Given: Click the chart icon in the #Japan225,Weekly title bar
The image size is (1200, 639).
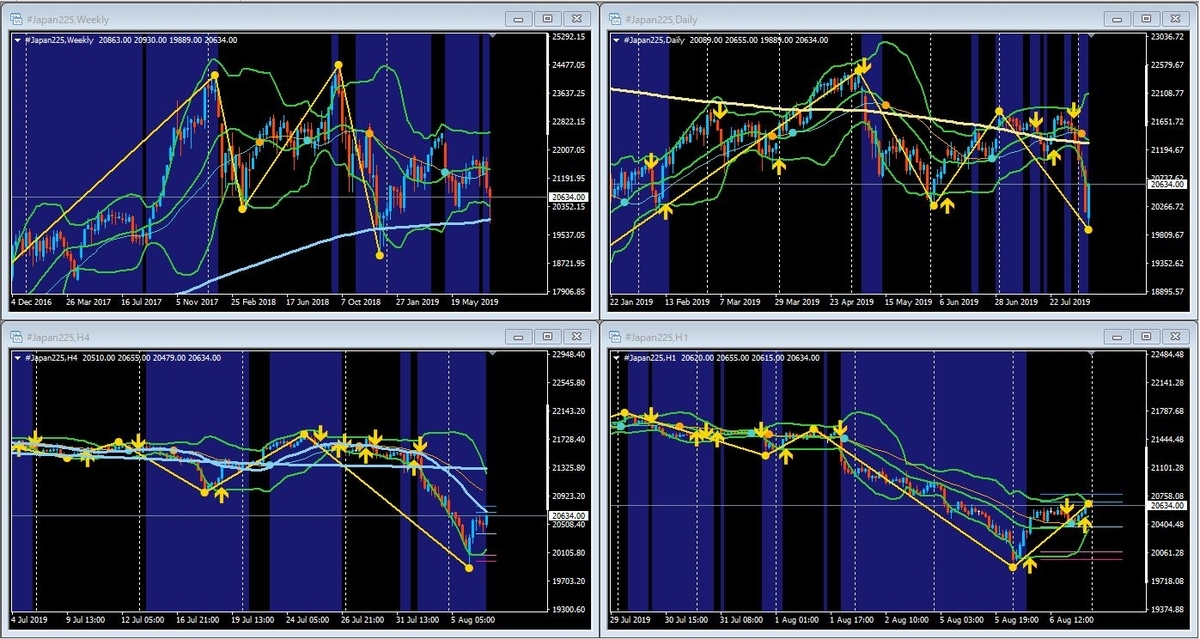Looking at the screenshot, I should [x=18, y=18].
